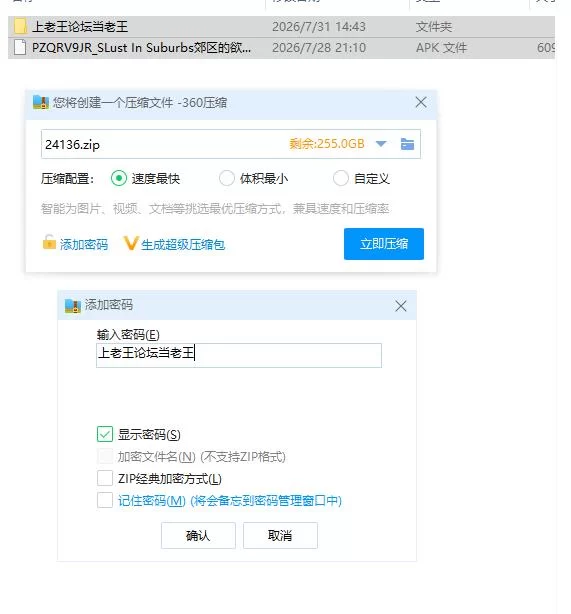Click the 输入密码(E) password field

tap(239, 355)
